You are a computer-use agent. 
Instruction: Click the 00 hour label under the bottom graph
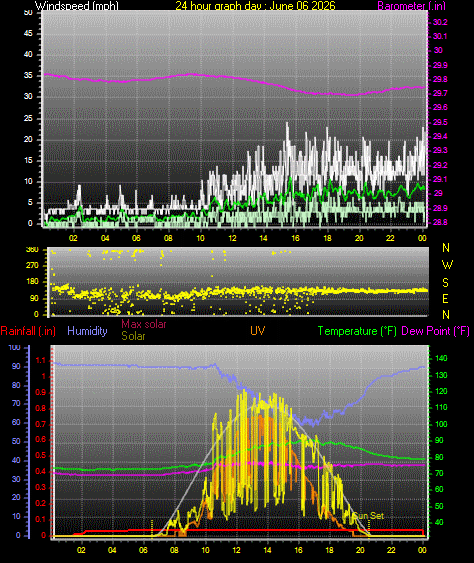coord(422,550)
